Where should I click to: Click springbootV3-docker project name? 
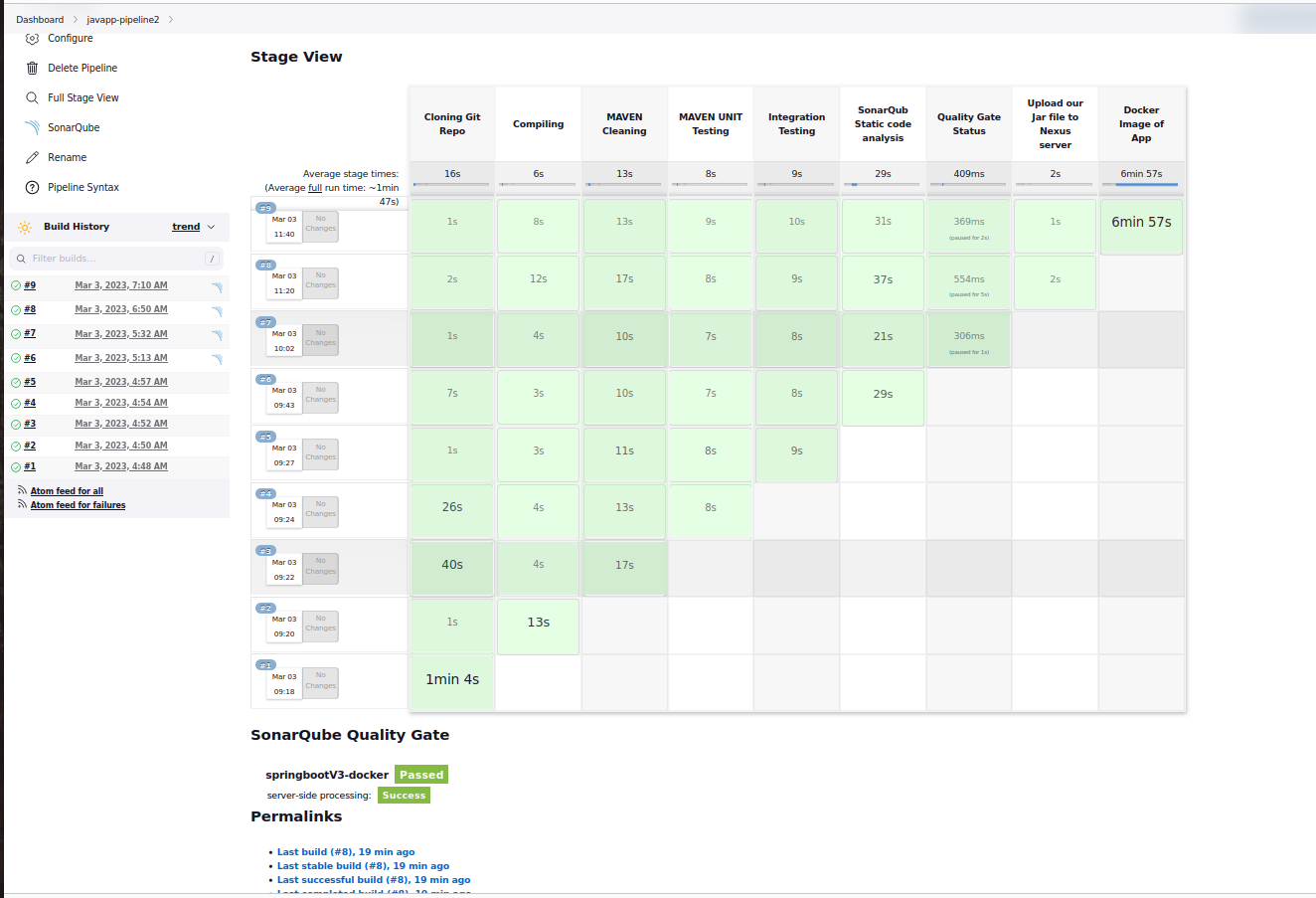coord(327,775)
